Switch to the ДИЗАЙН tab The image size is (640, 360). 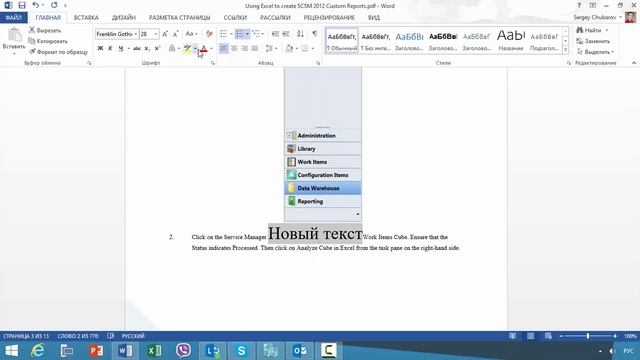pyautogui.click(x=124, y=18)
